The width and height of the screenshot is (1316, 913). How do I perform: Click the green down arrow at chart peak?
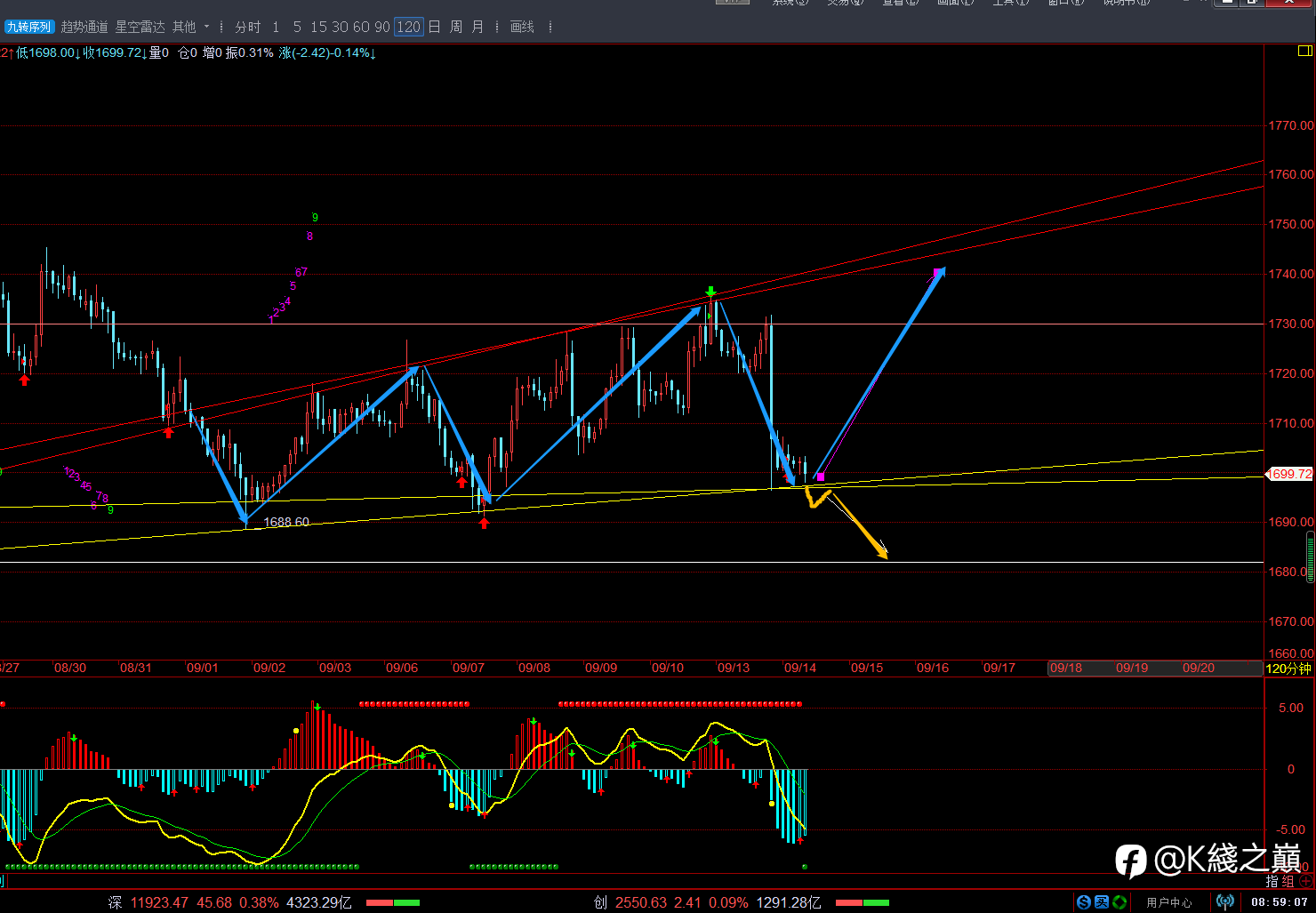click(x=710, y=292)
